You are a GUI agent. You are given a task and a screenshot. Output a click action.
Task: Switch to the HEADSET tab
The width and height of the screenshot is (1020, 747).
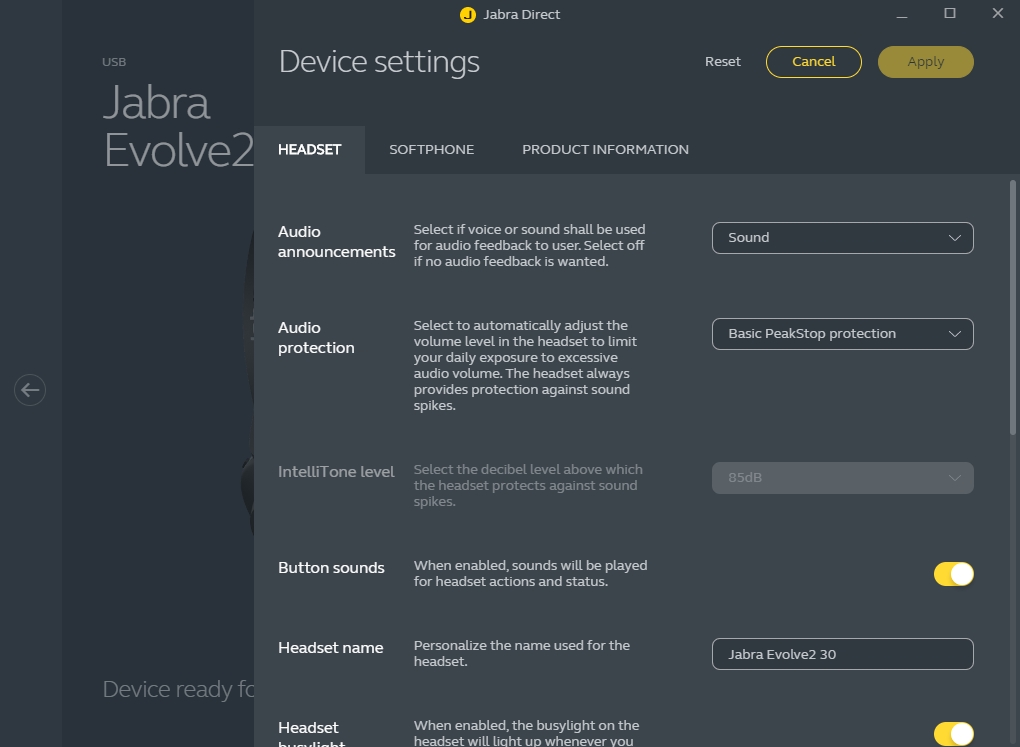[310, 150]
